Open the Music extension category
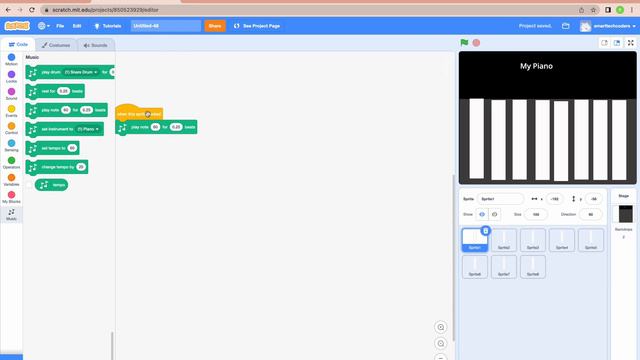 [11, 214]
